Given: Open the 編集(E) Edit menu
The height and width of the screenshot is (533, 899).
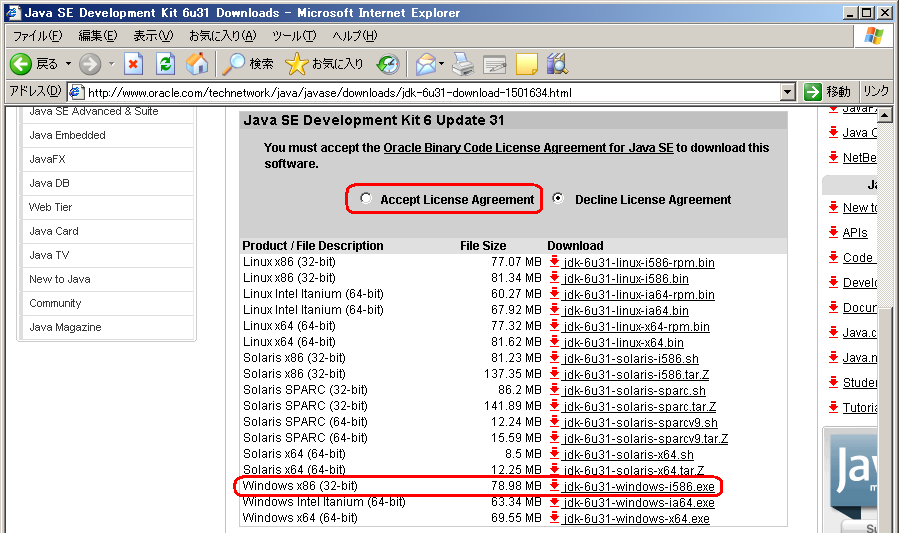Looking at the screenshot, I should click(97, 36).
